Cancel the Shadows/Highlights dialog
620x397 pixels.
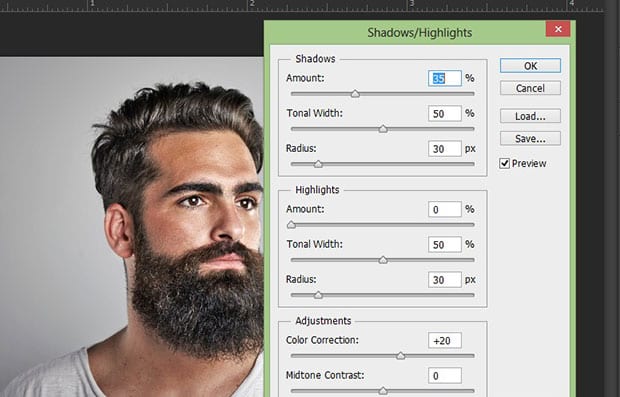pos(530,88)
